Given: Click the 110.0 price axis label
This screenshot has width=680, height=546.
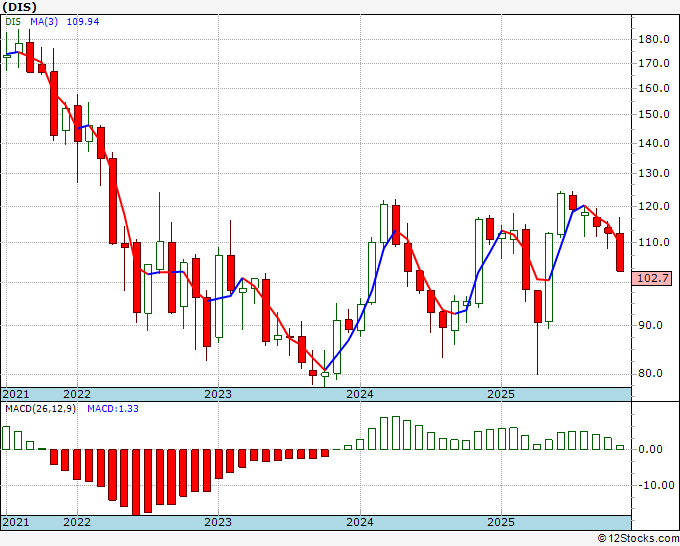Looking at the screenshot, I should pos(654,242).
